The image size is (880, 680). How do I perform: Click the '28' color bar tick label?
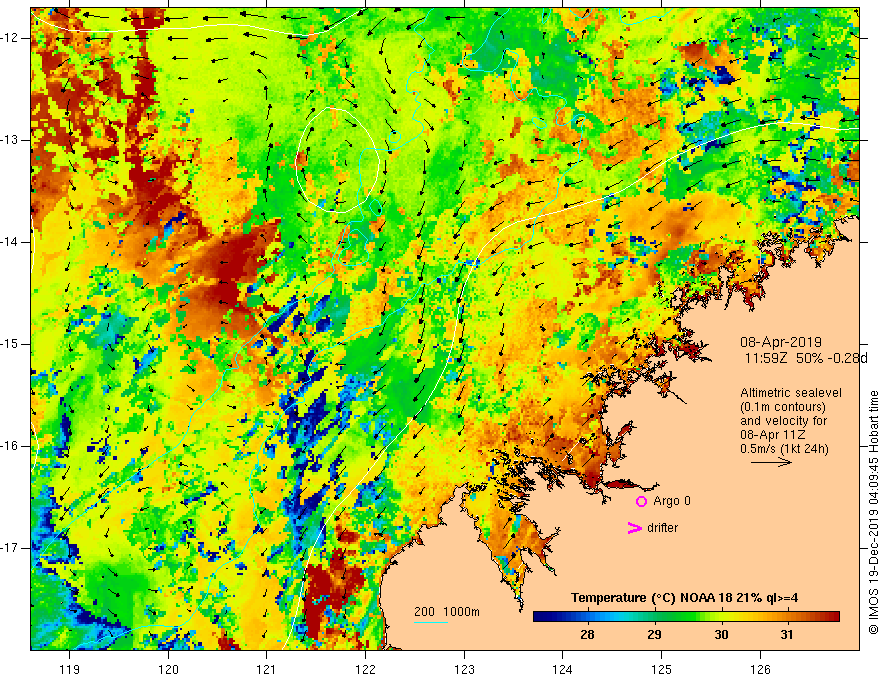[x=587, y=635]
